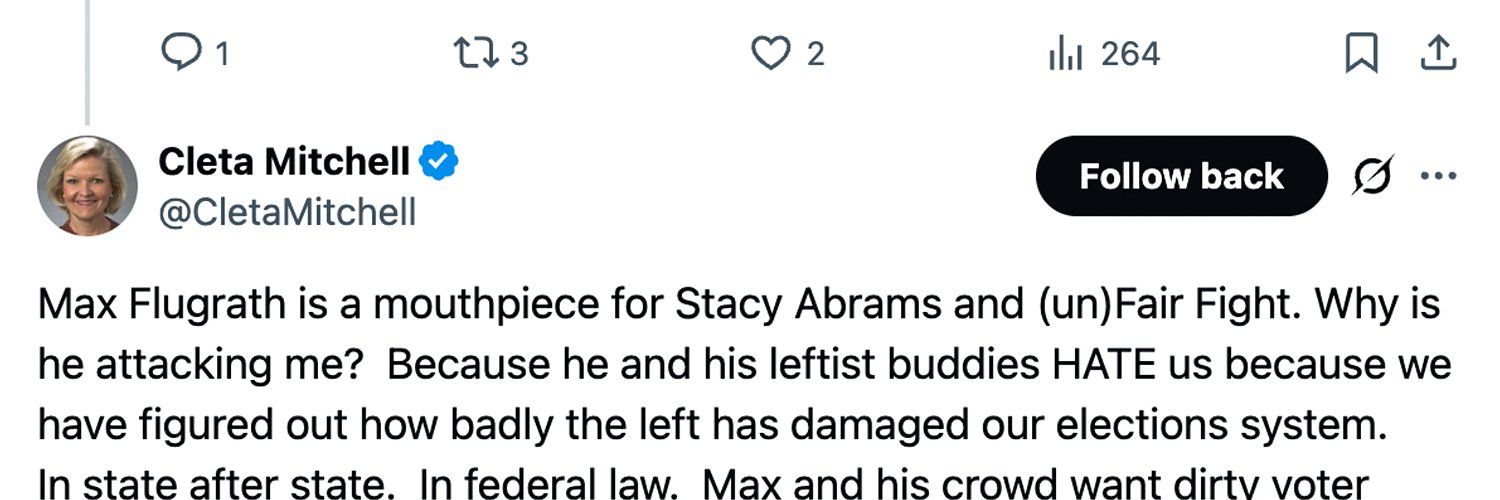Open the three-dot more options menu
Image resolution: width=1500 pixels, height=500 pixels.
[1438, 177]
